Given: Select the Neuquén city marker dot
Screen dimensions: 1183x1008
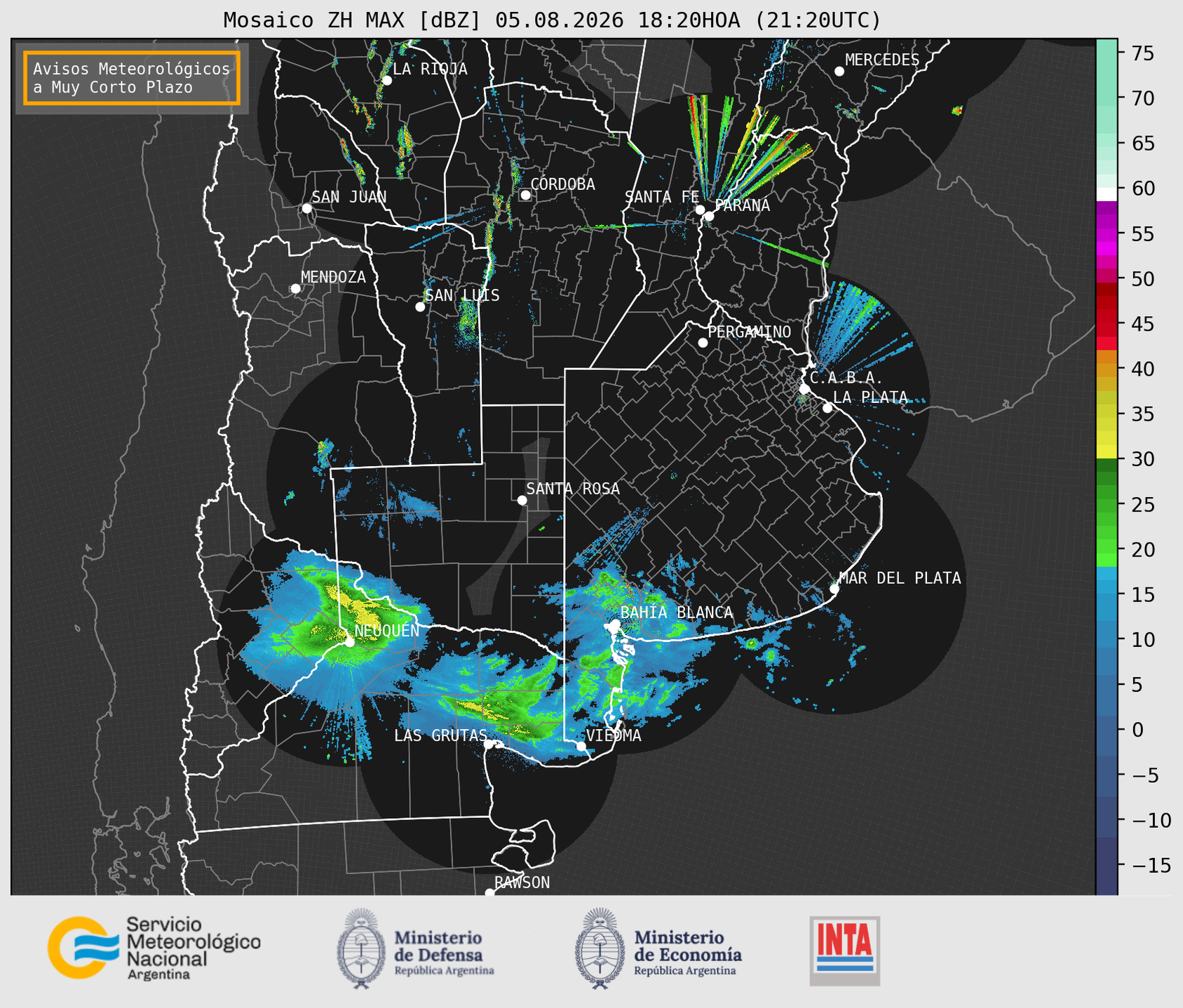Looking at the screenshot, I should coord(349,642).
